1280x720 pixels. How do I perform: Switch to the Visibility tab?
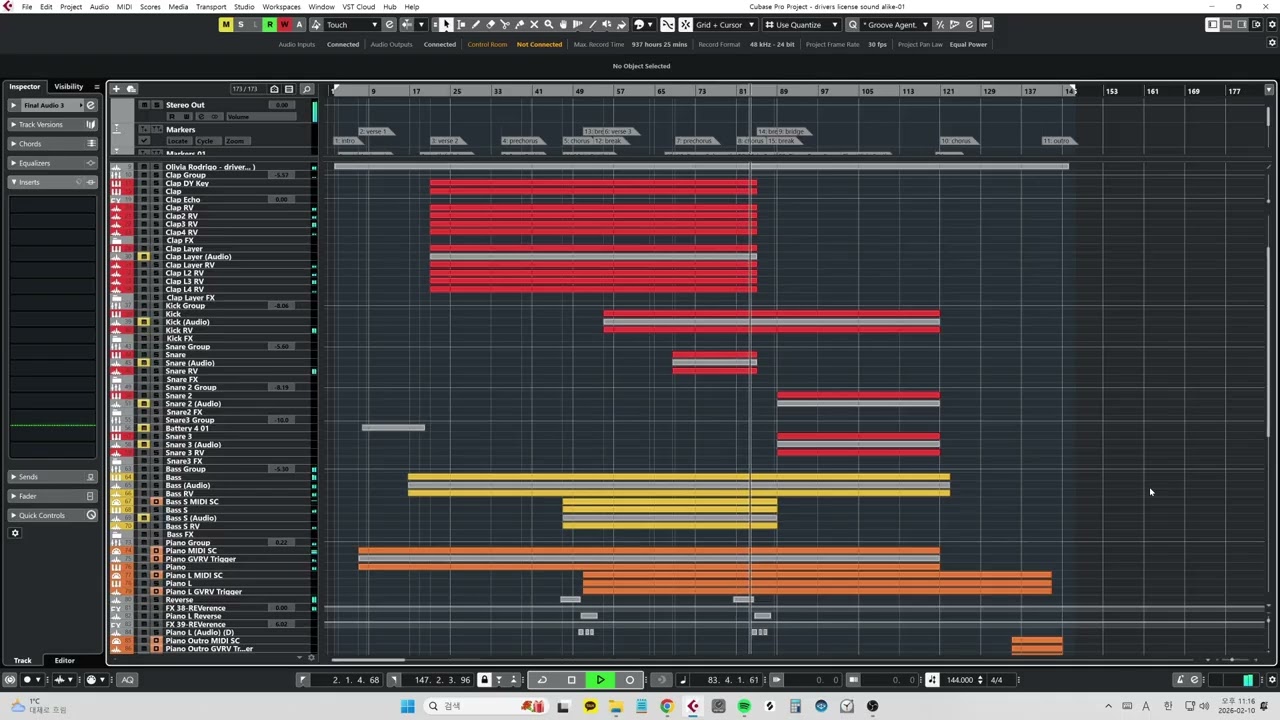[69, 87]
